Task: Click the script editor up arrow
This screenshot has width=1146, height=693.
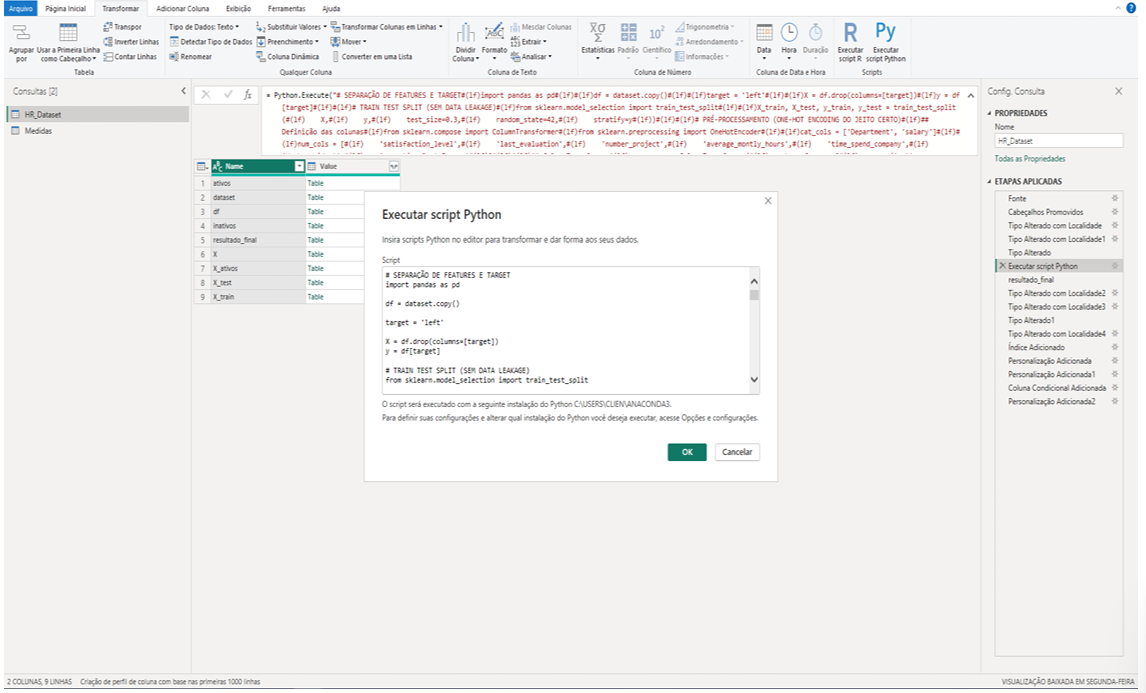Action: click(x=754, y=281)
